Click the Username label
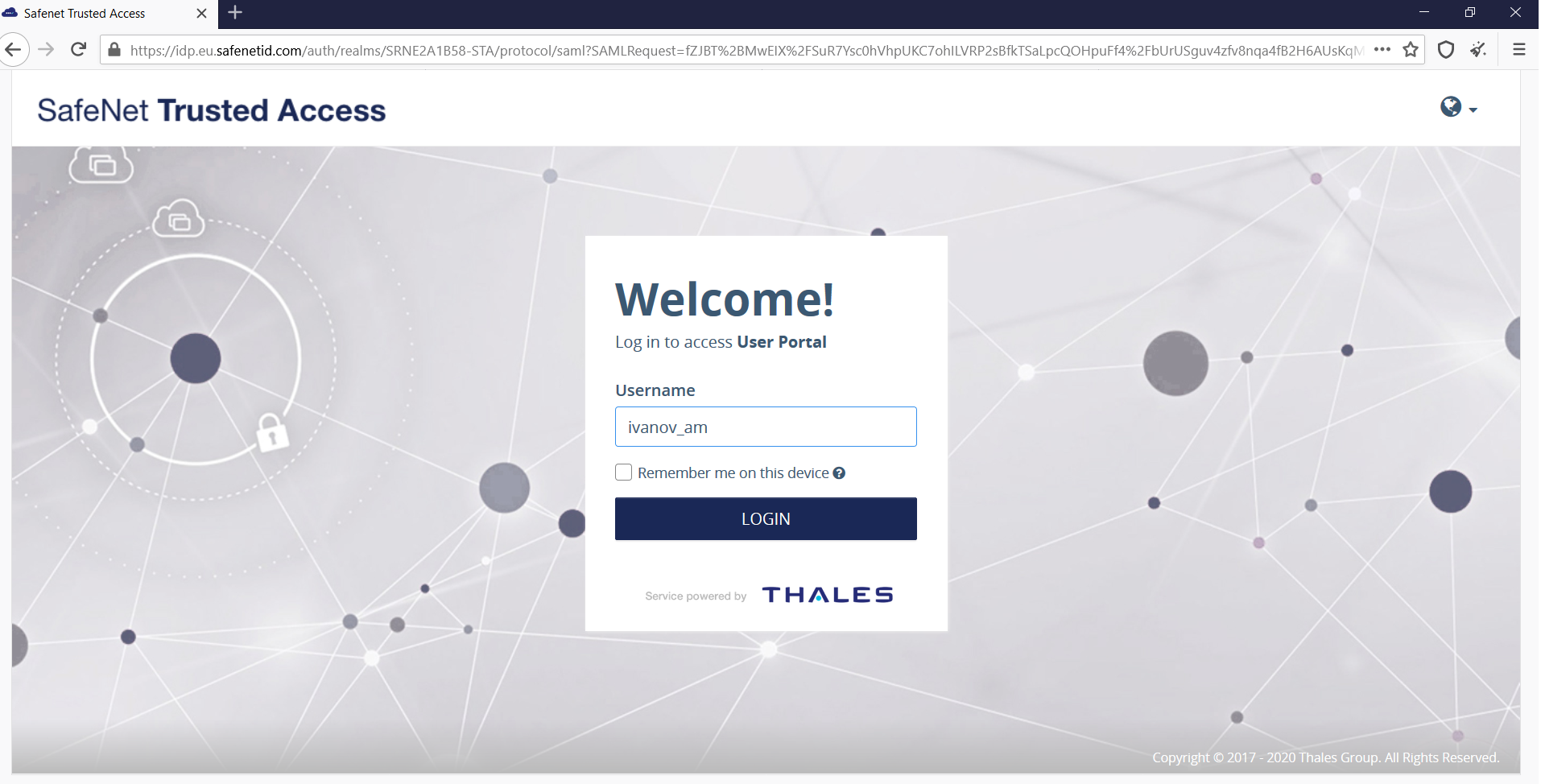The height and width of the screenshot is (784, 1541). (x=655, y=390)
